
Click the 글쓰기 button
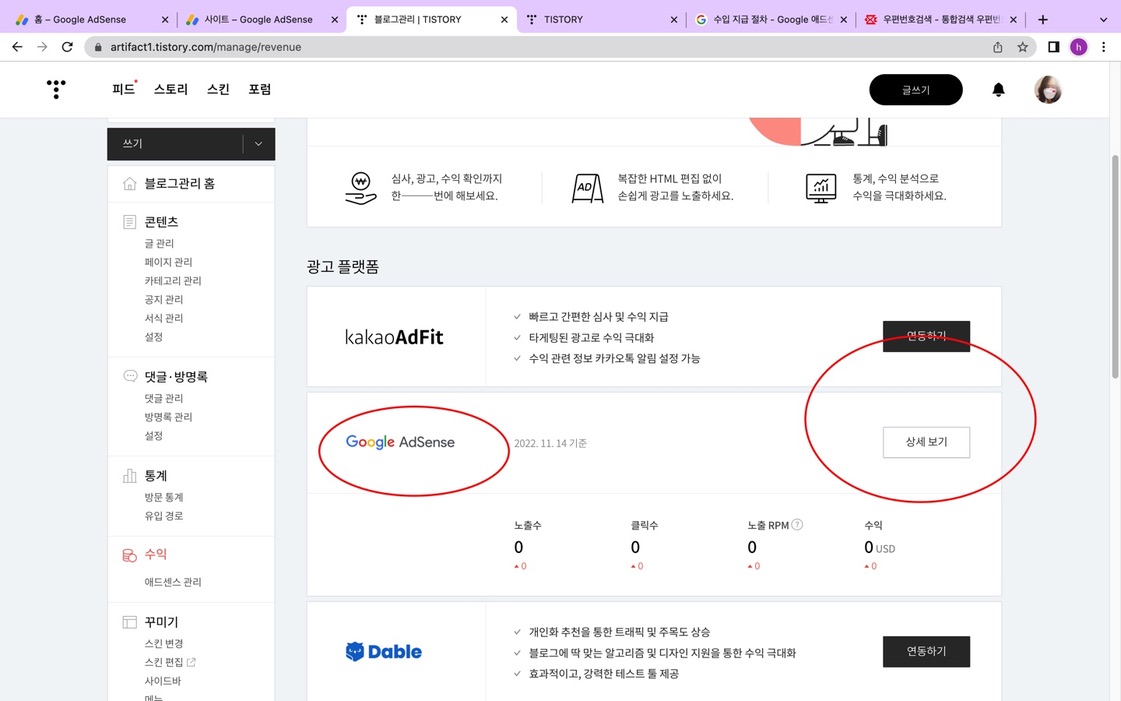[916, 90]
